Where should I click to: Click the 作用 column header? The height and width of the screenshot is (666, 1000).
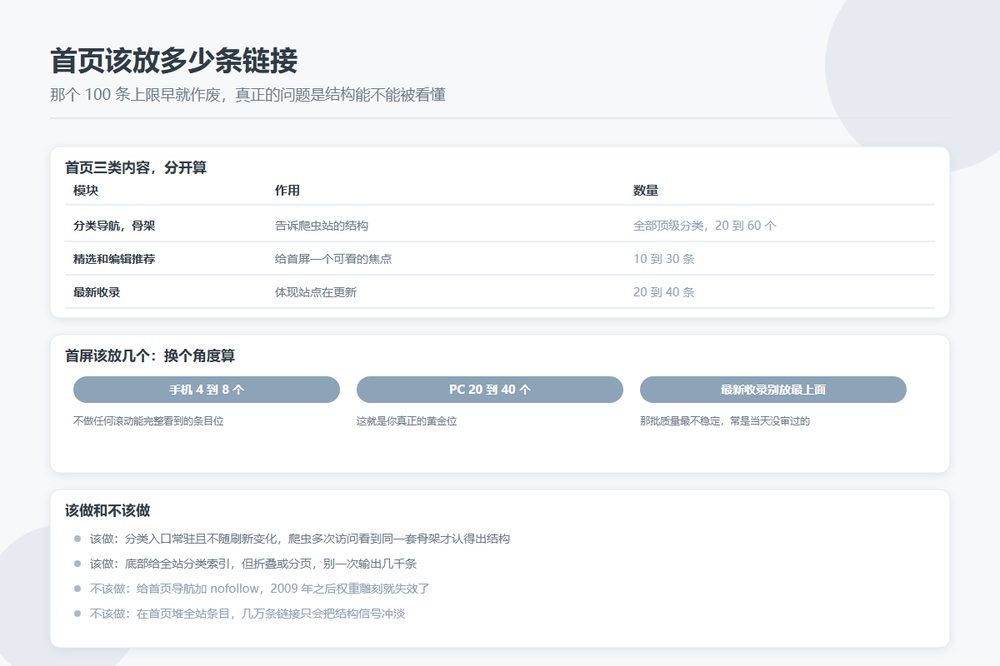[x=287, y=191]
